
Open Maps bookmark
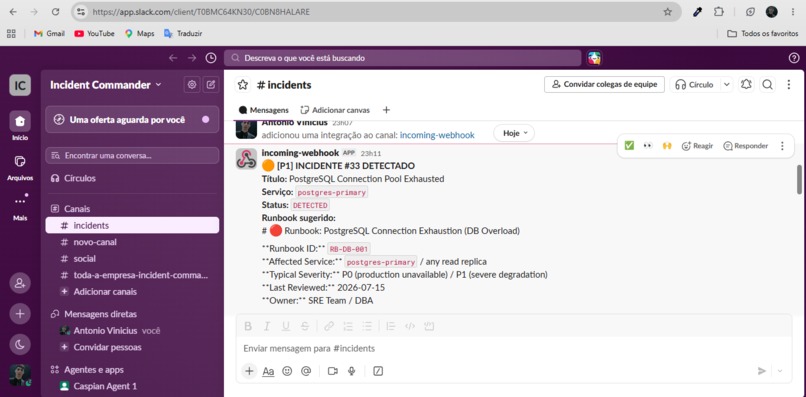pos(139,33)
